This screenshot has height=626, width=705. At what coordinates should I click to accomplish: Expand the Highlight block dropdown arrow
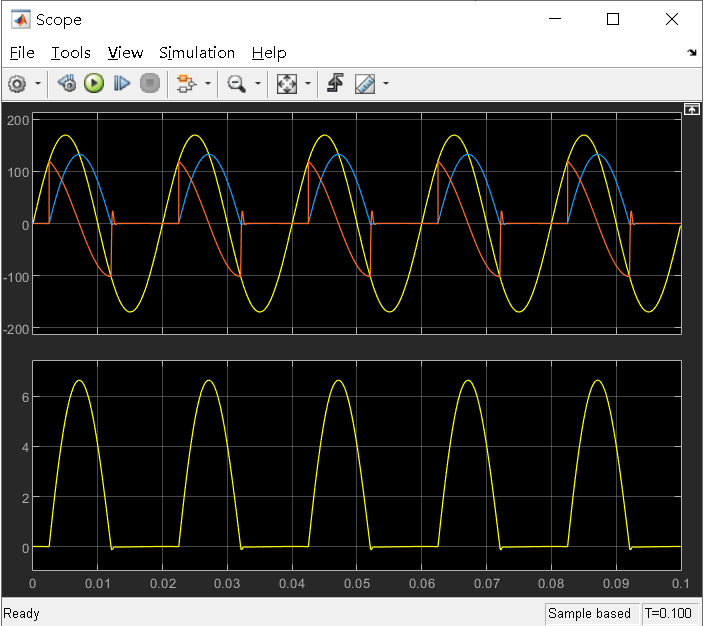click(208, 84)
